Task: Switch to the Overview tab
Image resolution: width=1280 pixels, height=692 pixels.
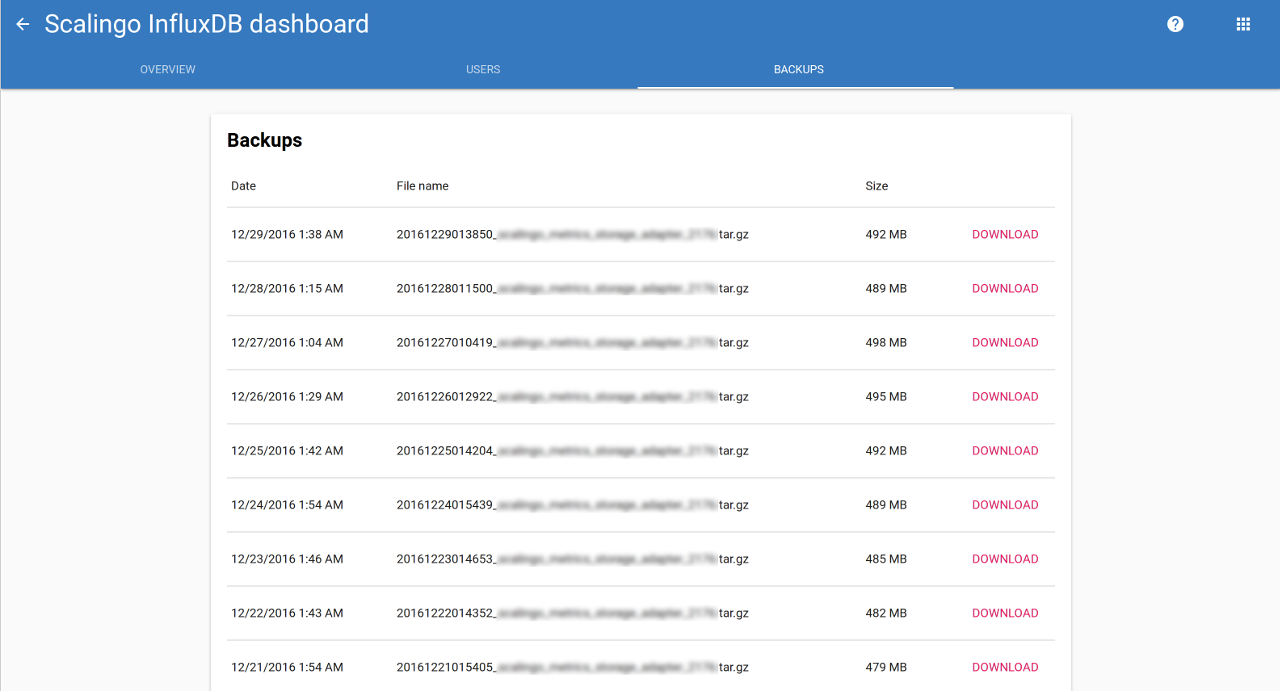Action: pos(168,70)
